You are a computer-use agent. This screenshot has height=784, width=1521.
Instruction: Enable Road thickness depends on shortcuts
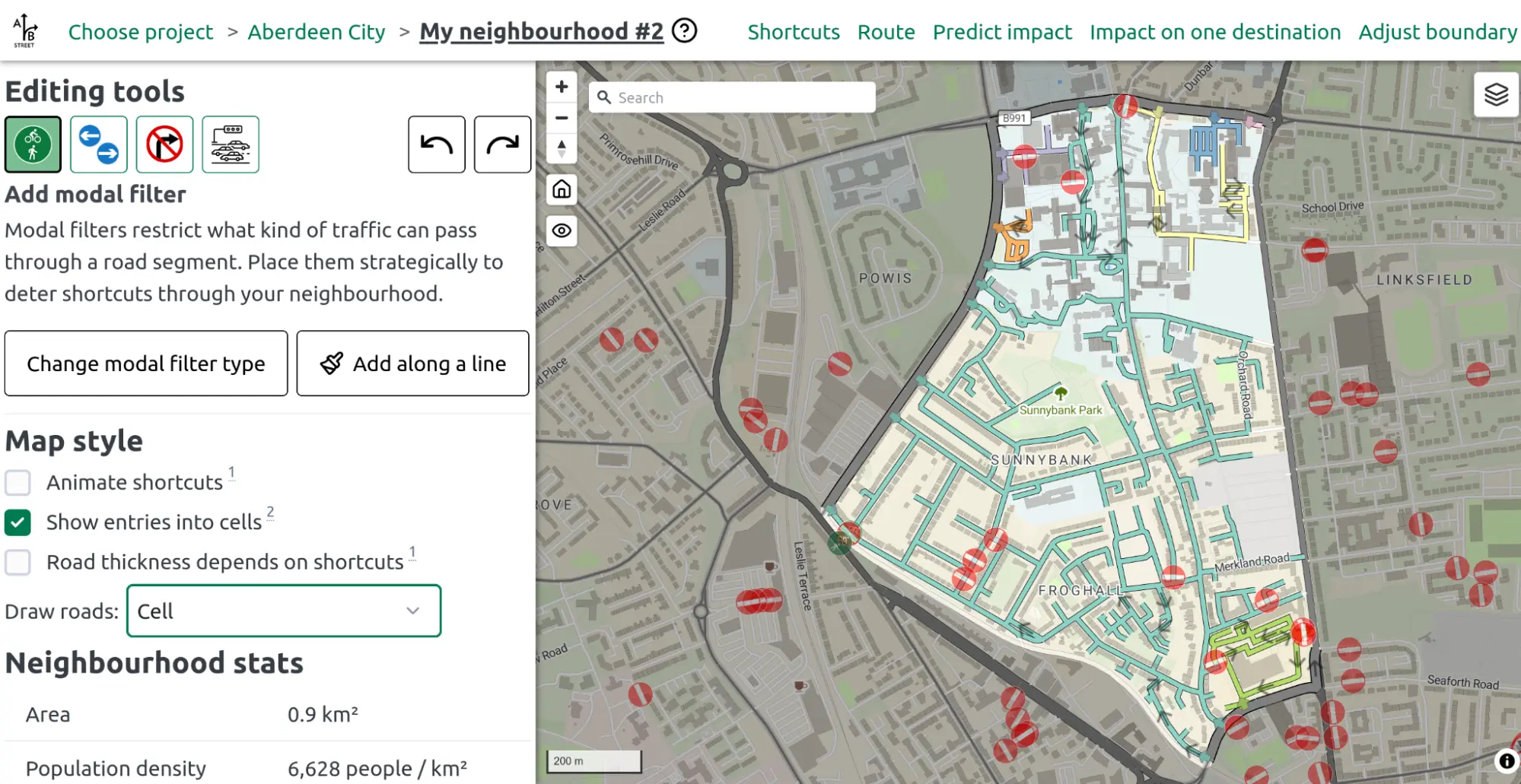click(18, 563)
